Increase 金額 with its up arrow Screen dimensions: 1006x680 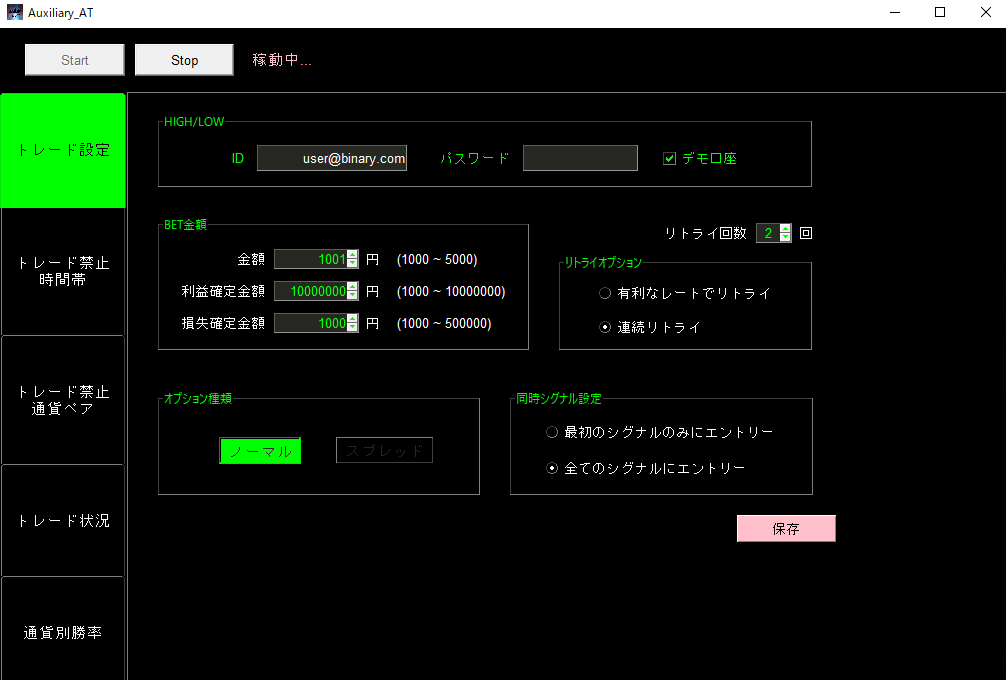(352, 255)
